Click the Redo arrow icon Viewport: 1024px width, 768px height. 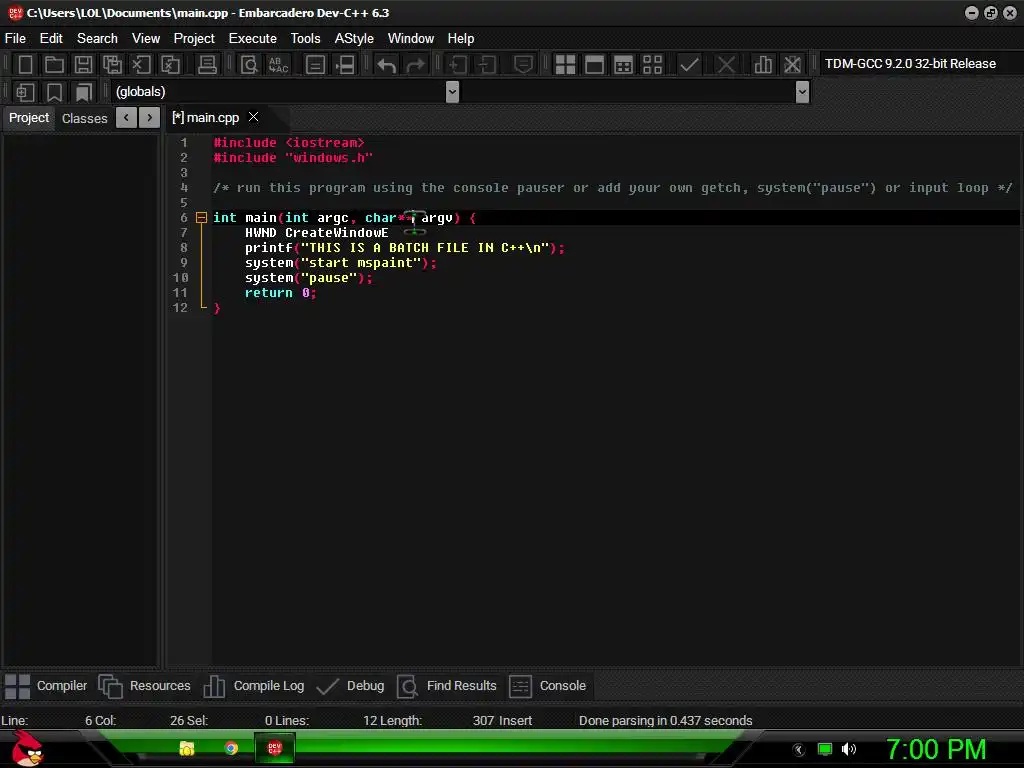pos(415,65)
